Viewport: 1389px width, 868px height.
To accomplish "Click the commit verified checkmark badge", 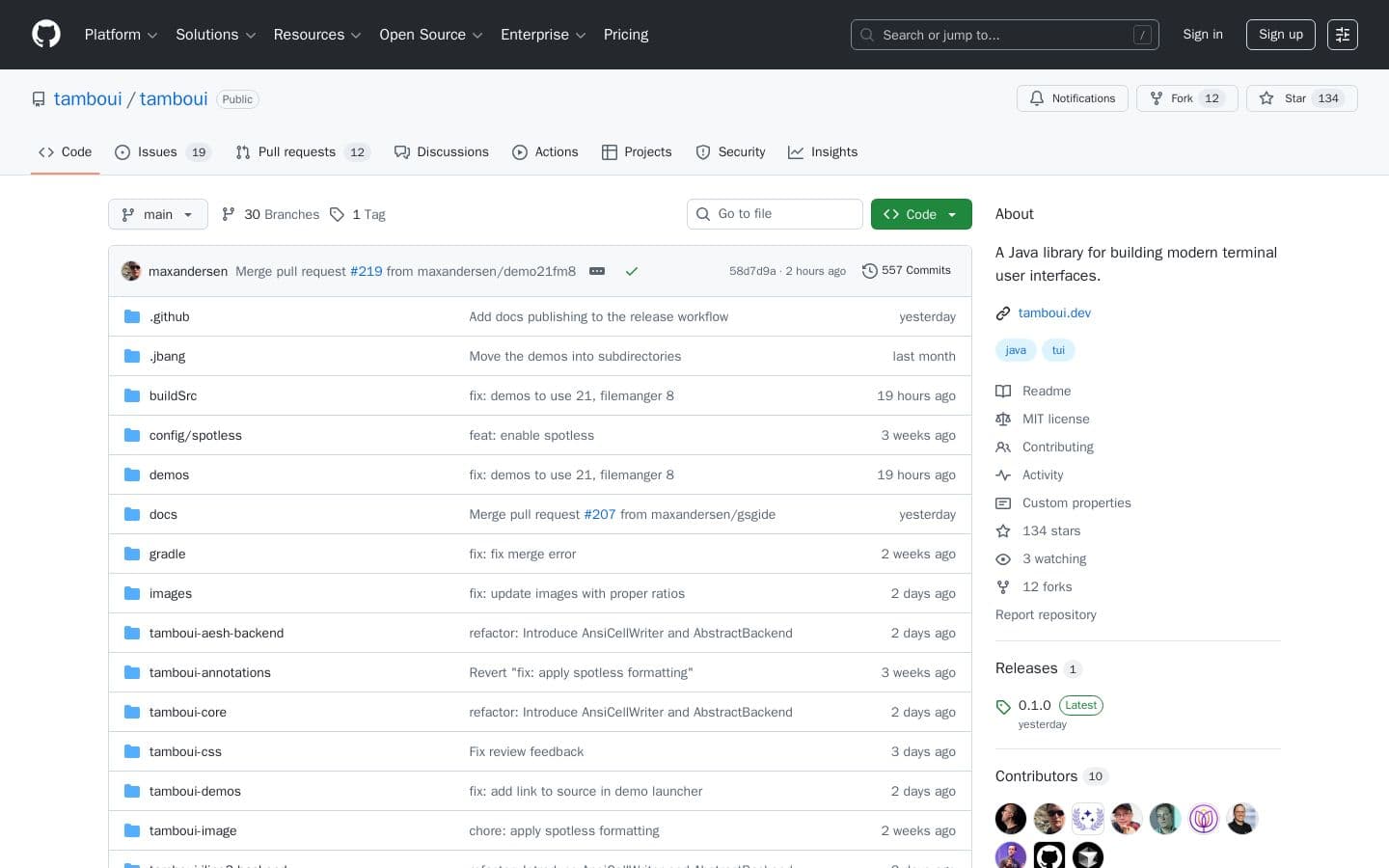I will pyautogui.click(x=632, y=271).
